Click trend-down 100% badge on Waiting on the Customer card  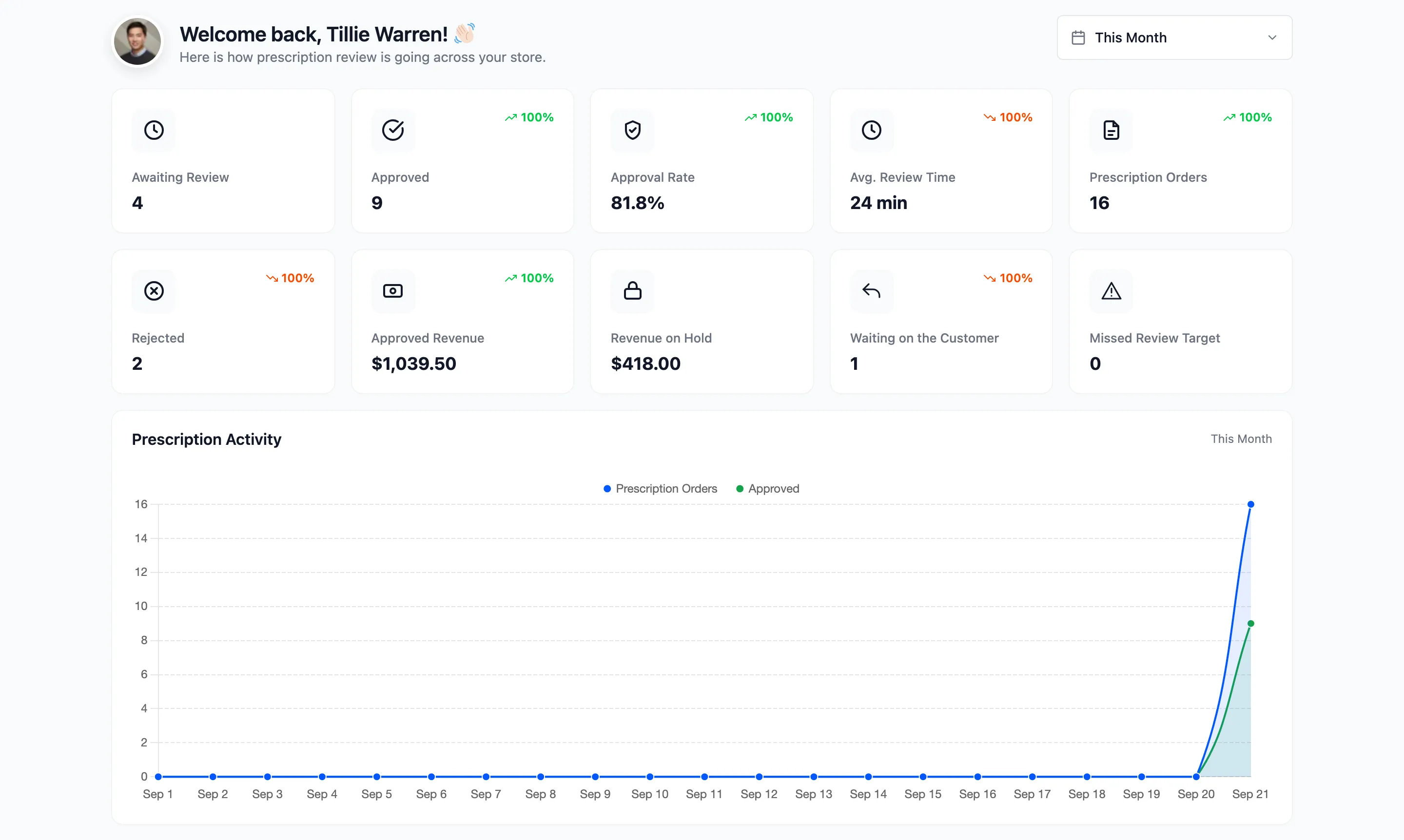point(1008,278)
